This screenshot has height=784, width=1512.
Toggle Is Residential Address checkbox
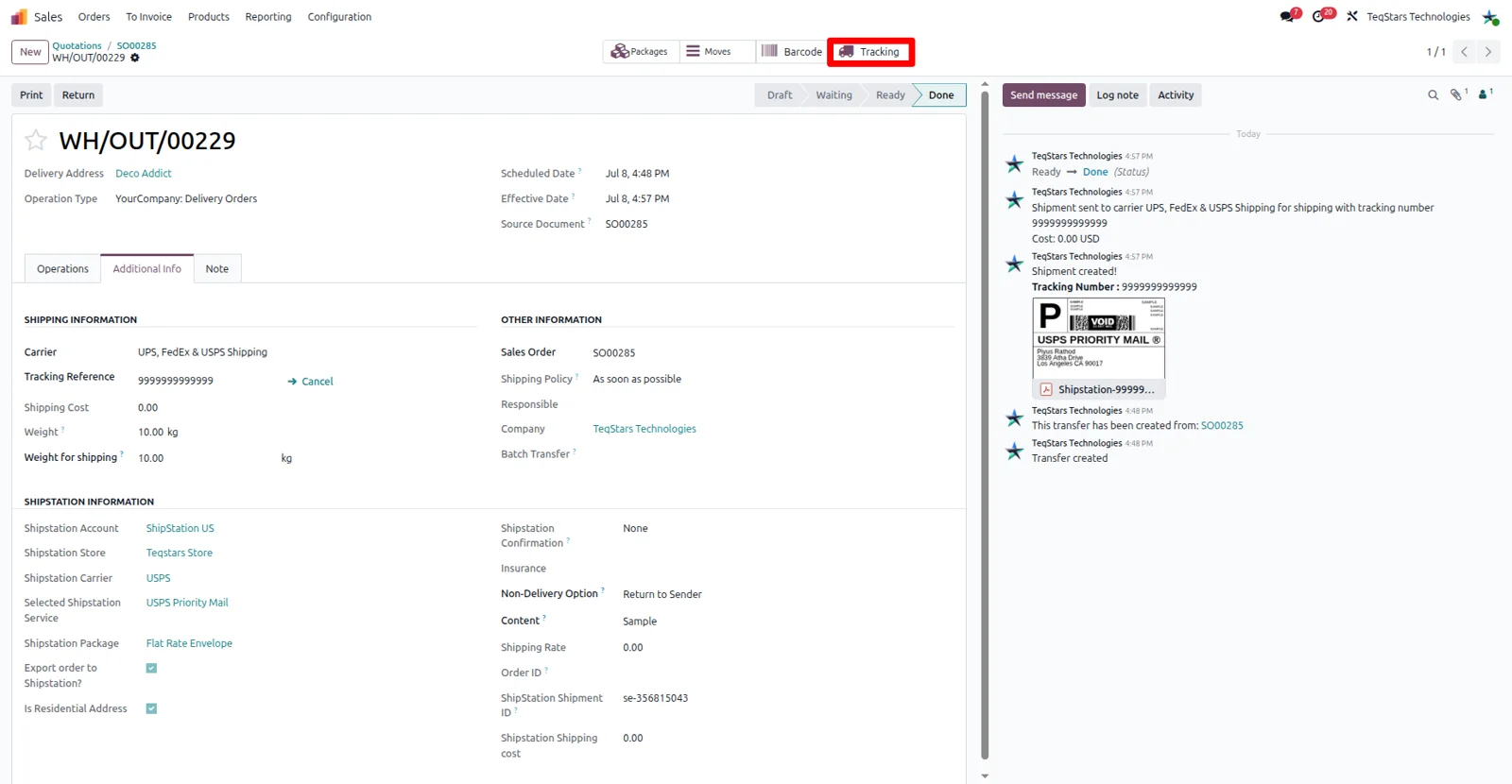pyautogui.click(x=151, y=708)
